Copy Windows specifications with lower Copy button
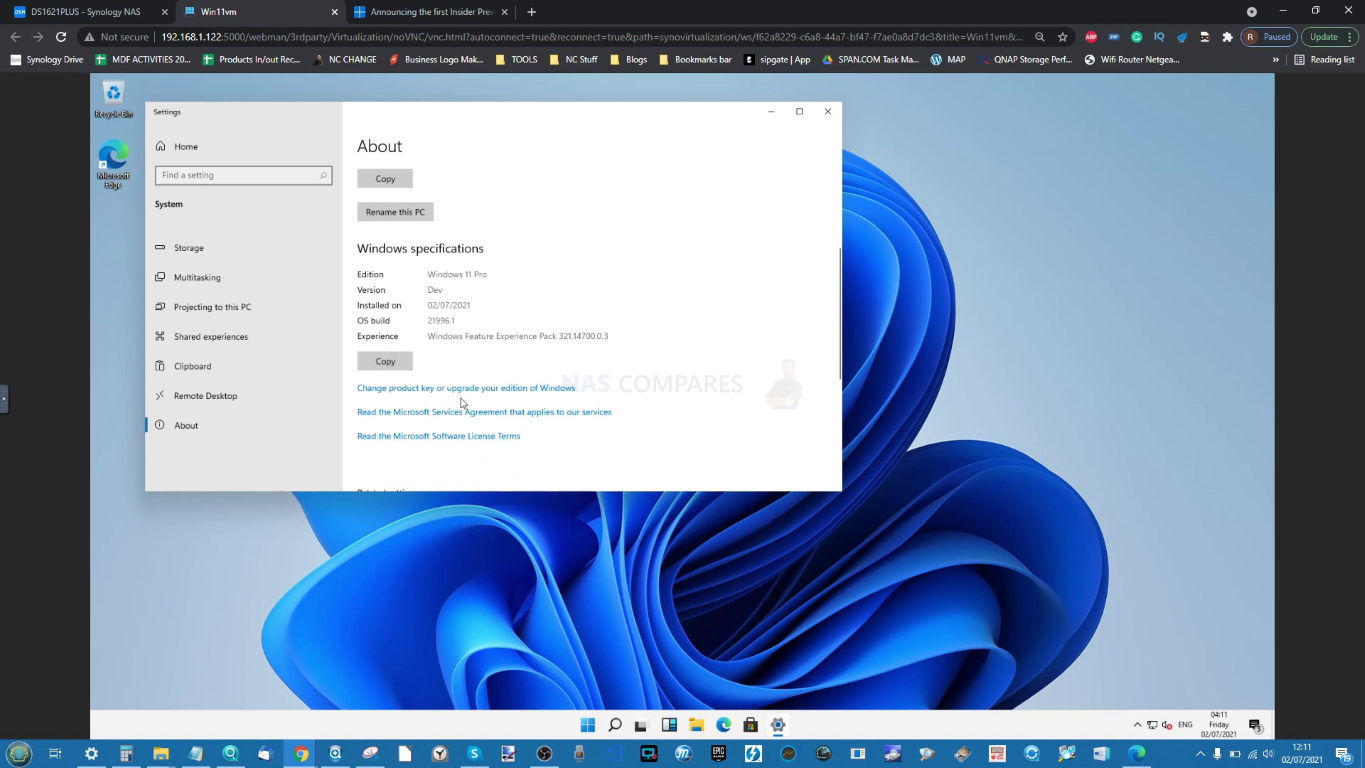Viewport: 1365px width, 768px height. click(385, 361)
